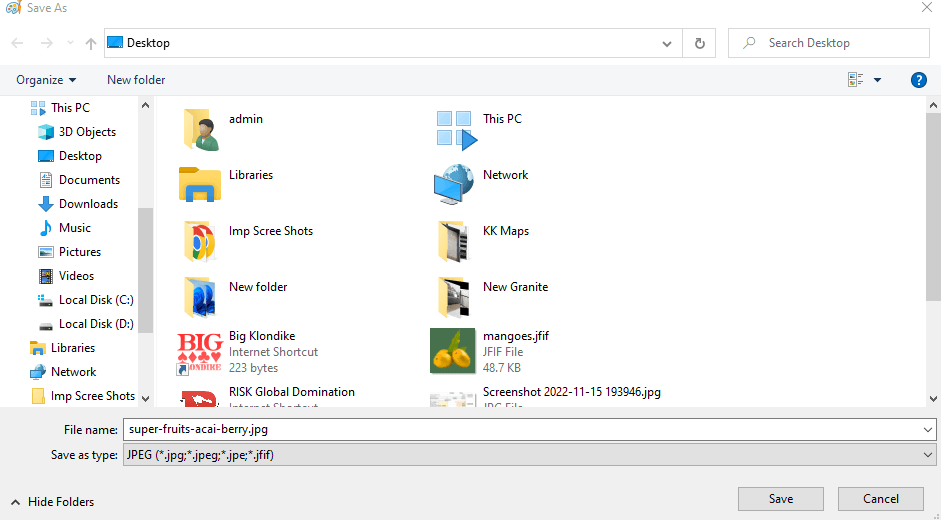
Task: Select This PC icon in file list
Action: tap(456, 129)
